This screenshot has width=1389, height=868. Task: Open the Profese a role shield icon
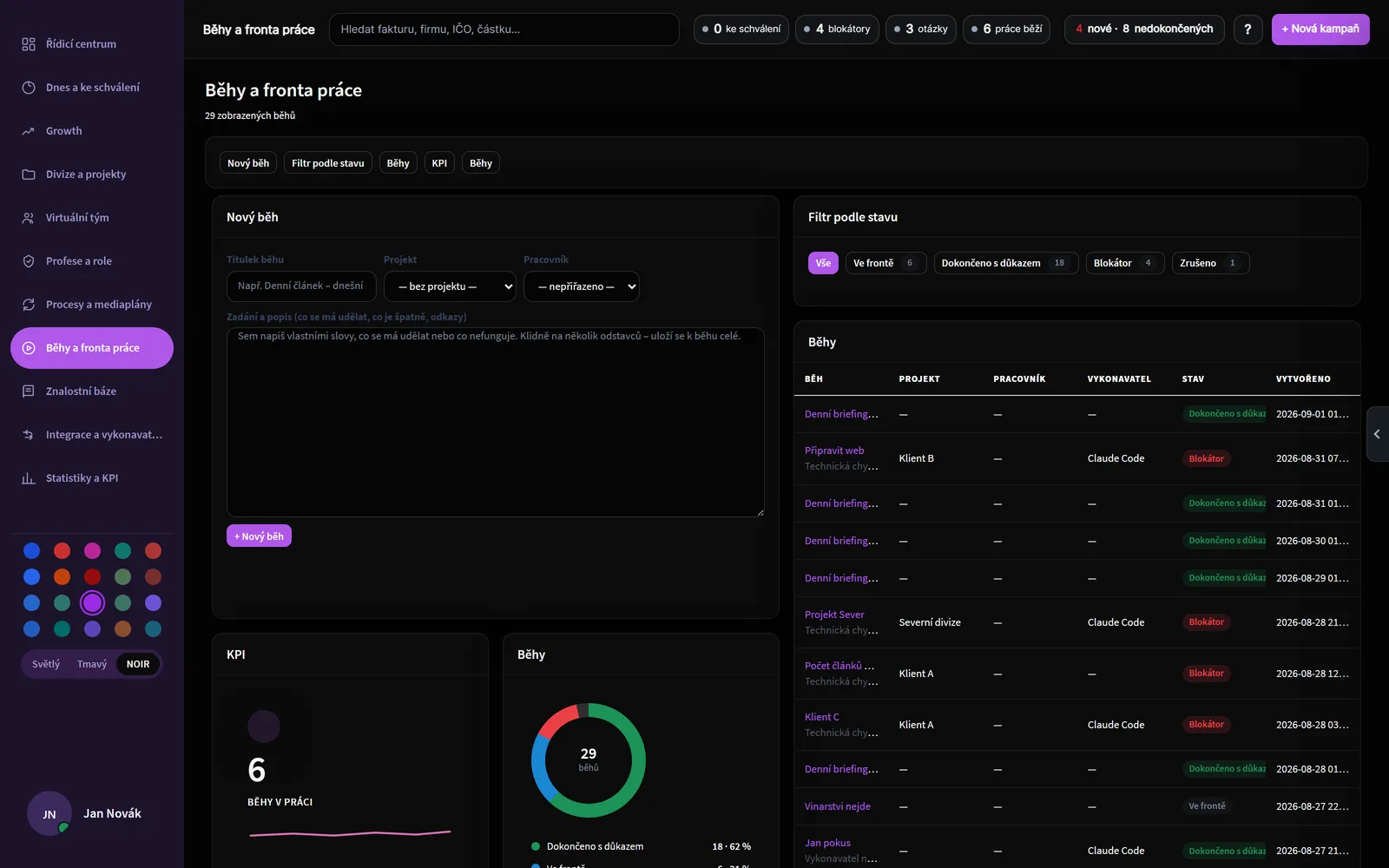point(29,261)
